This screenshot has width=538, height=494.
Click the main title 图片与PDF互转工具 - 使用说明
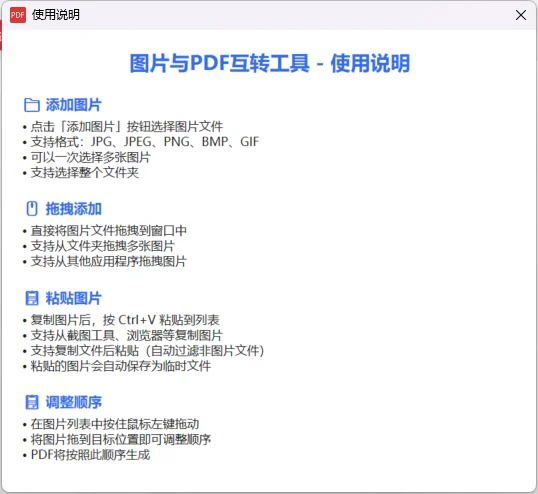click(270, 63)
